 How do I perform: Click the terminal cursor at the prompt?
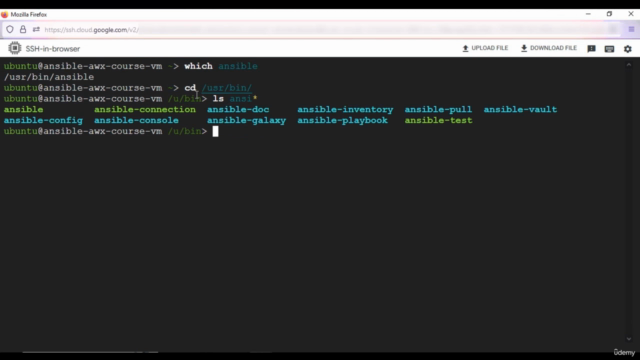[216, 131]
